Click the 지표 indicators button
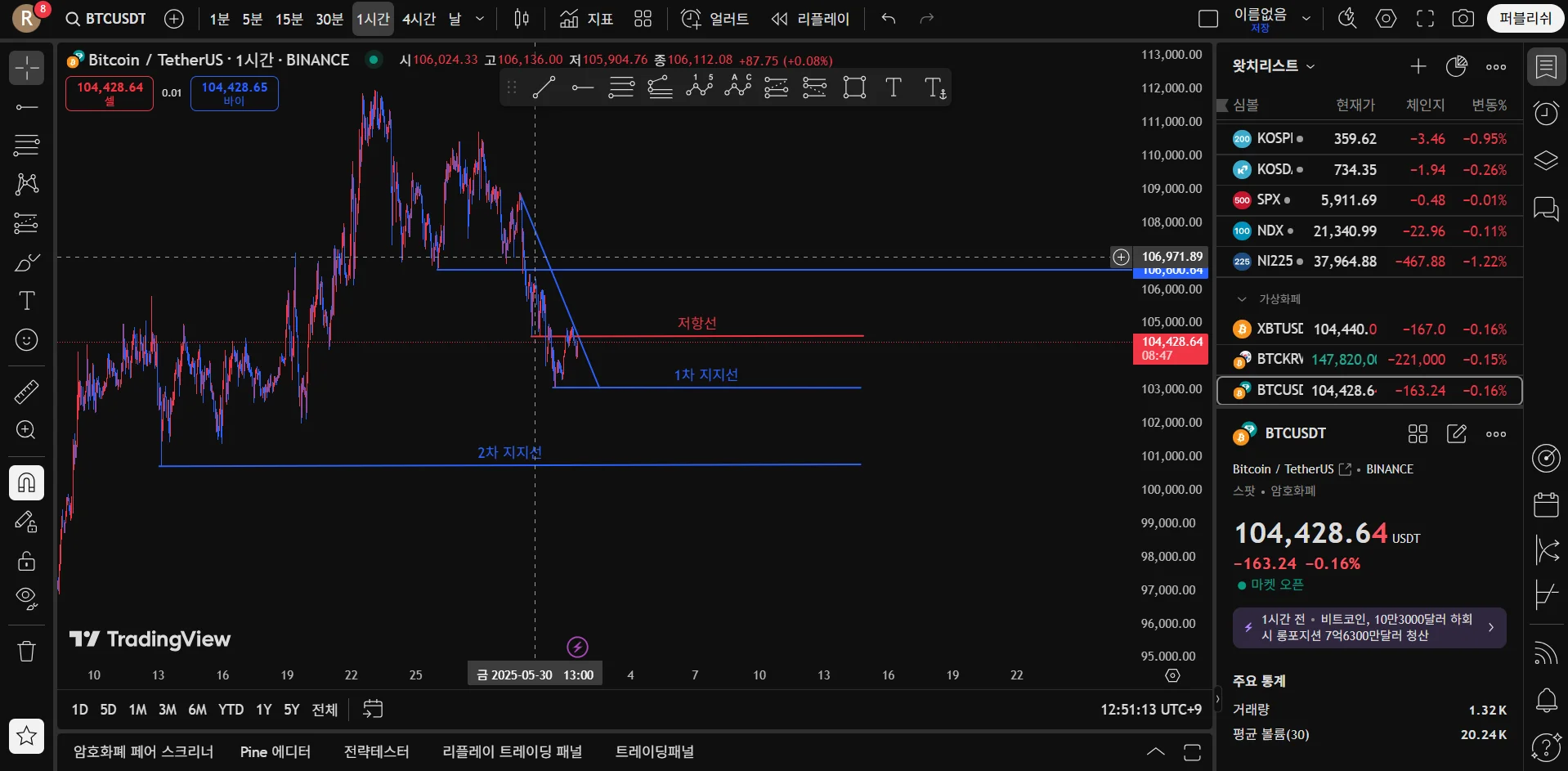 click(x=586, y=19)
